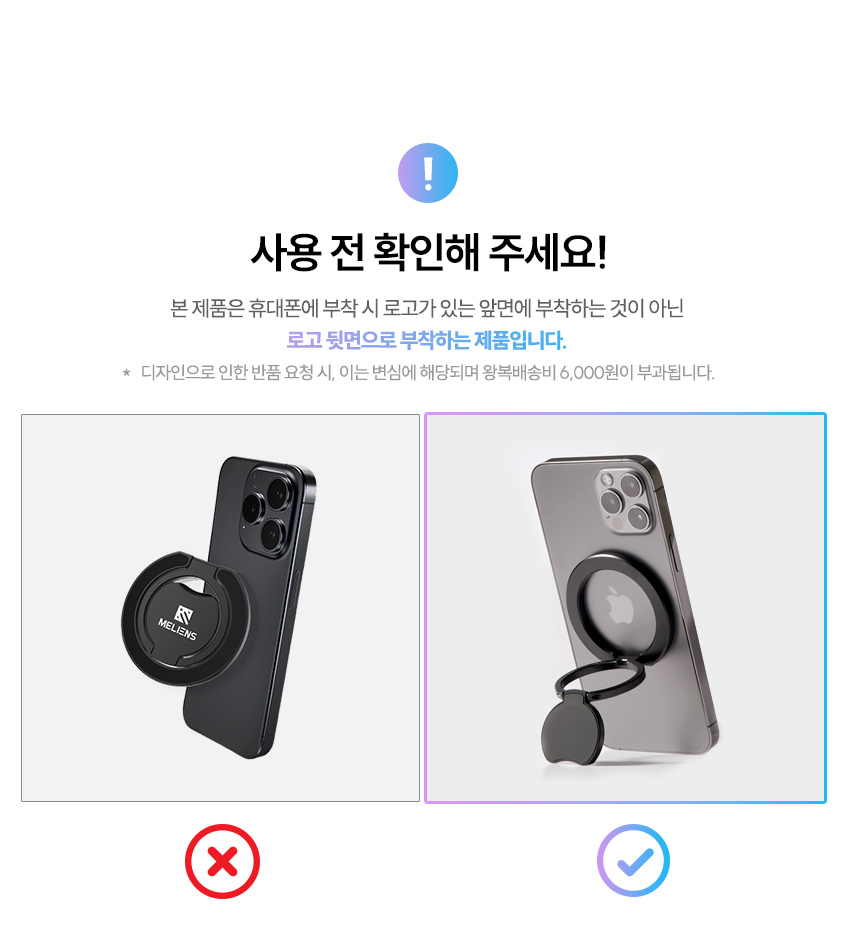Viewport: 860px width, 948px height.
Task: Click the Apple logo on right phone
Action: tap(619, 605)
